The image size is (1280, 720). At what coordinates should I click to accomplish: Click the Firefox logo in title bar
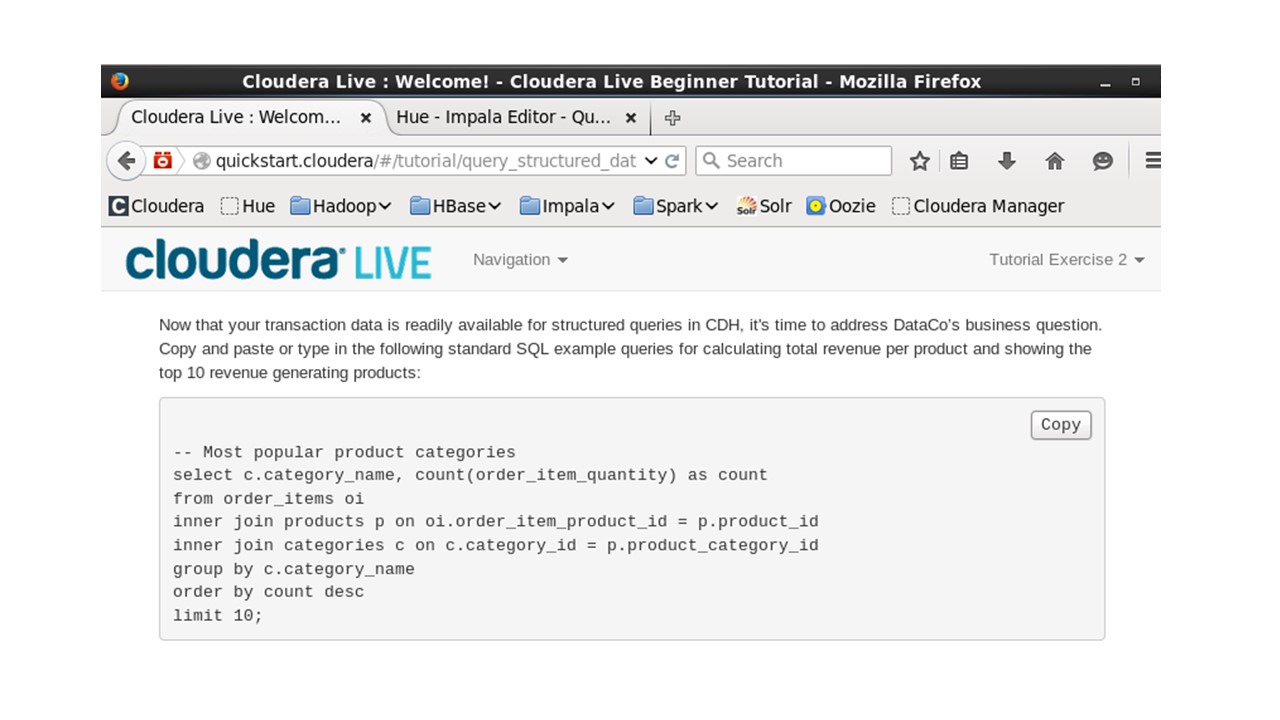click(120, 81)
